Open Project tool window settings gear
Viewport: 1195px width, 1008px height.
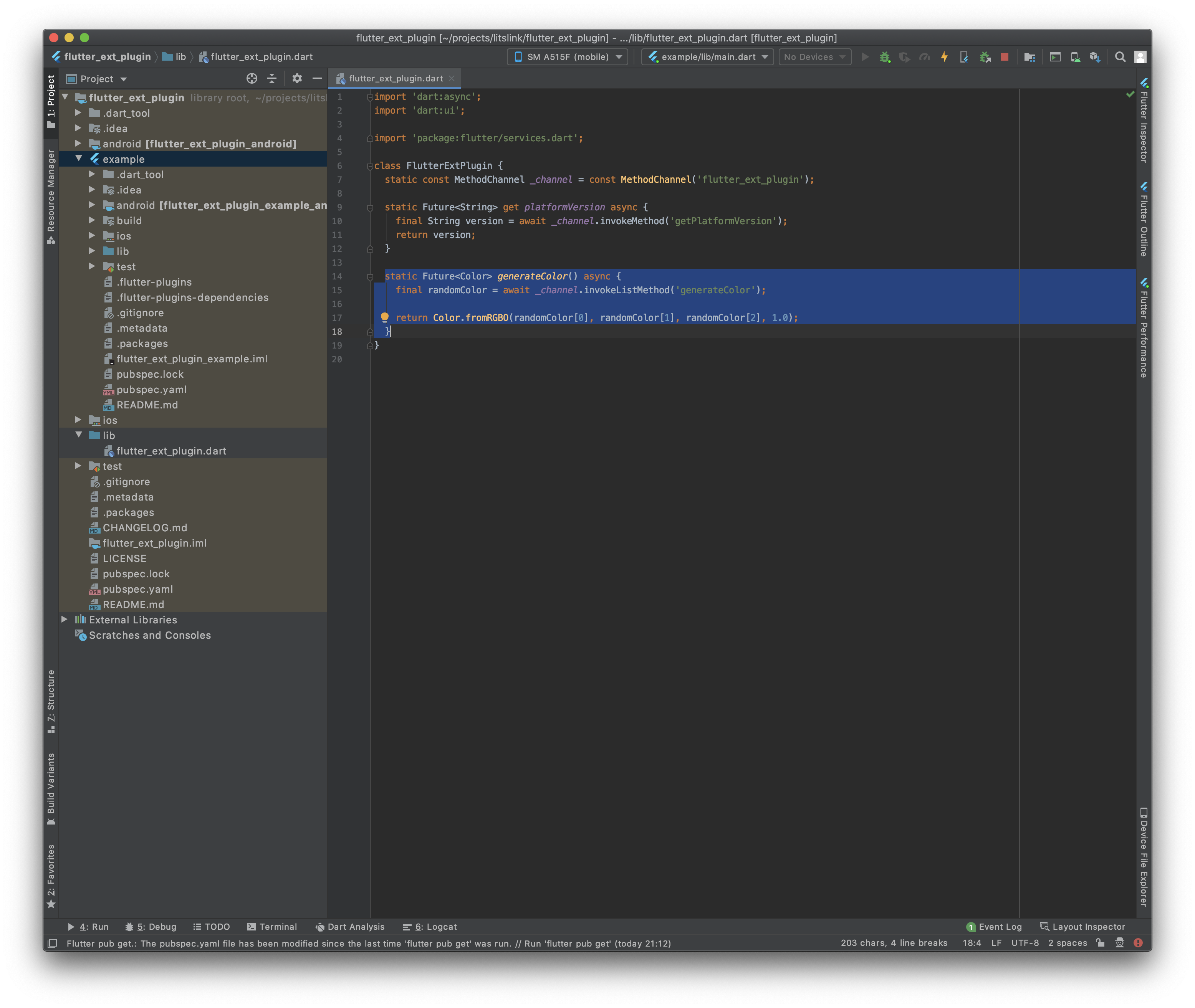pyautogui.click(x=296, y=78)
